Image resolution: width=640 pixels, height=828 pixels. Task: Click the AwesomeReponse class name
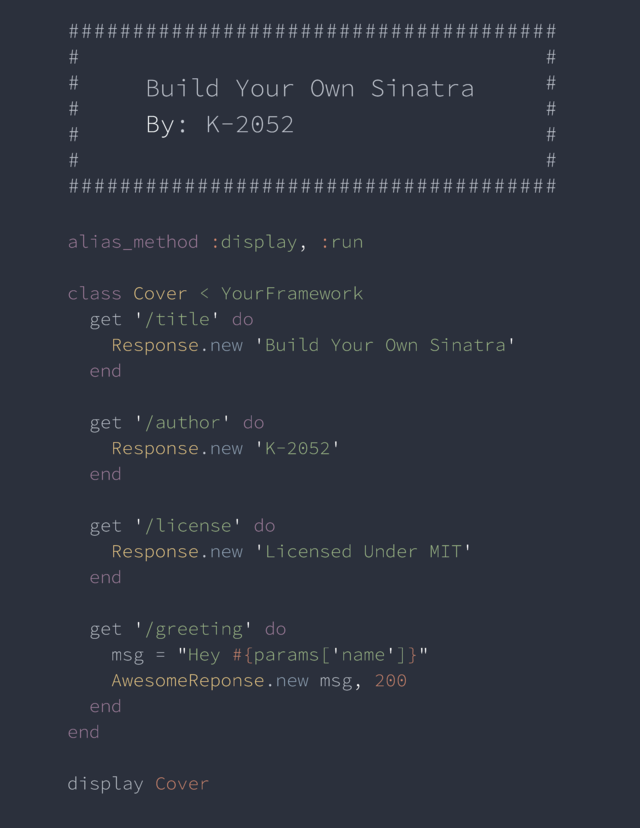click(x=187, y=680)
